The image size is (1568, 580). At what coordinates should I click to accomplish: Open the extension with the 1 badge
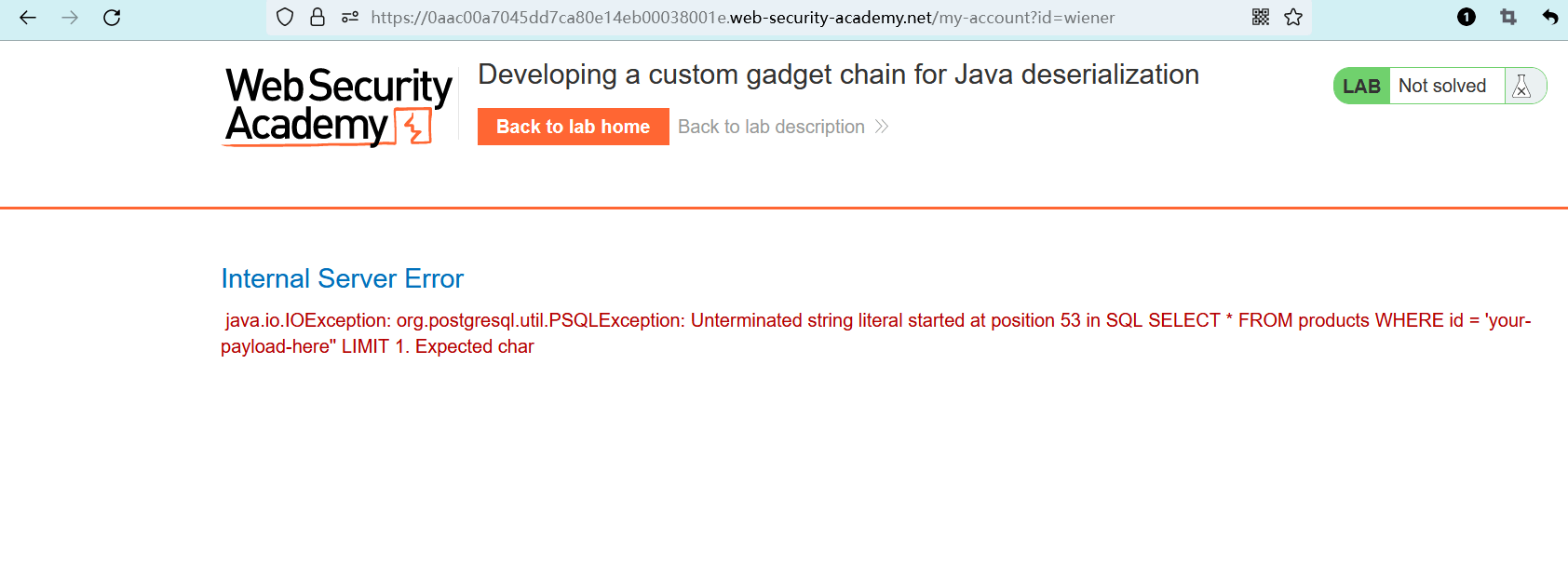[x=1467, y=18]
